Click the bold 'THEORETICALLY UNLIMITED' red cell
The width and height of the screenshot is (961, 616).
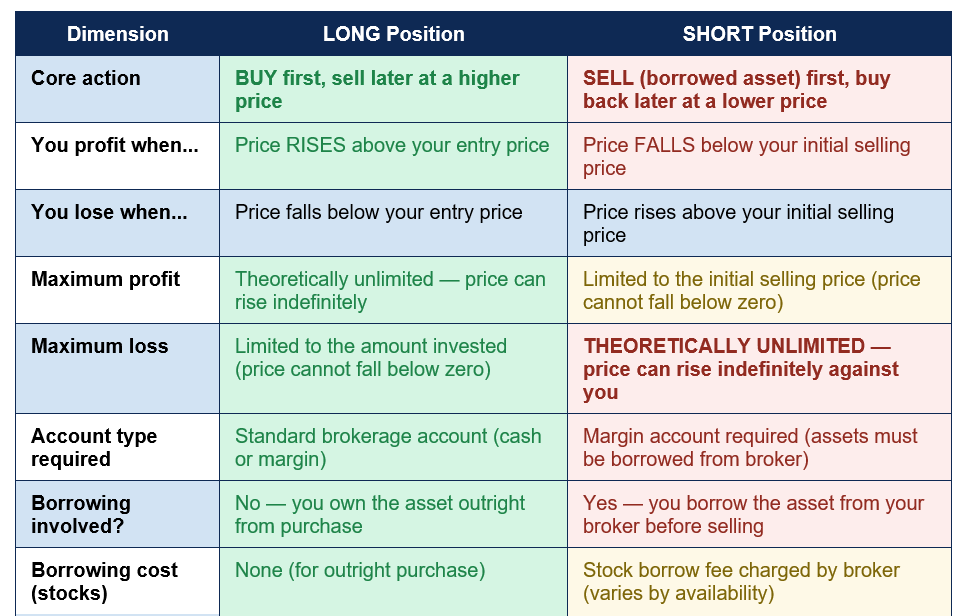coord(759,368)
